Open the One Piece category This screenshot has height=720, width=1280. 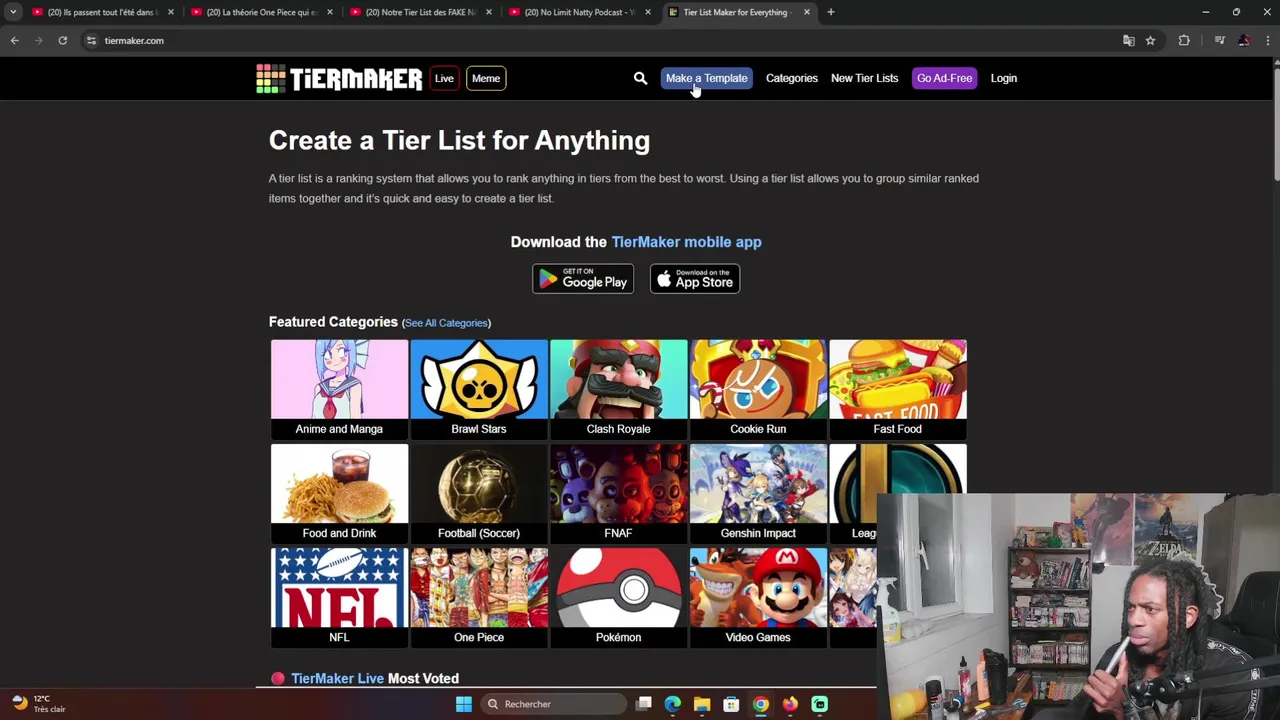pyautogui.click(x=479, y=597)
